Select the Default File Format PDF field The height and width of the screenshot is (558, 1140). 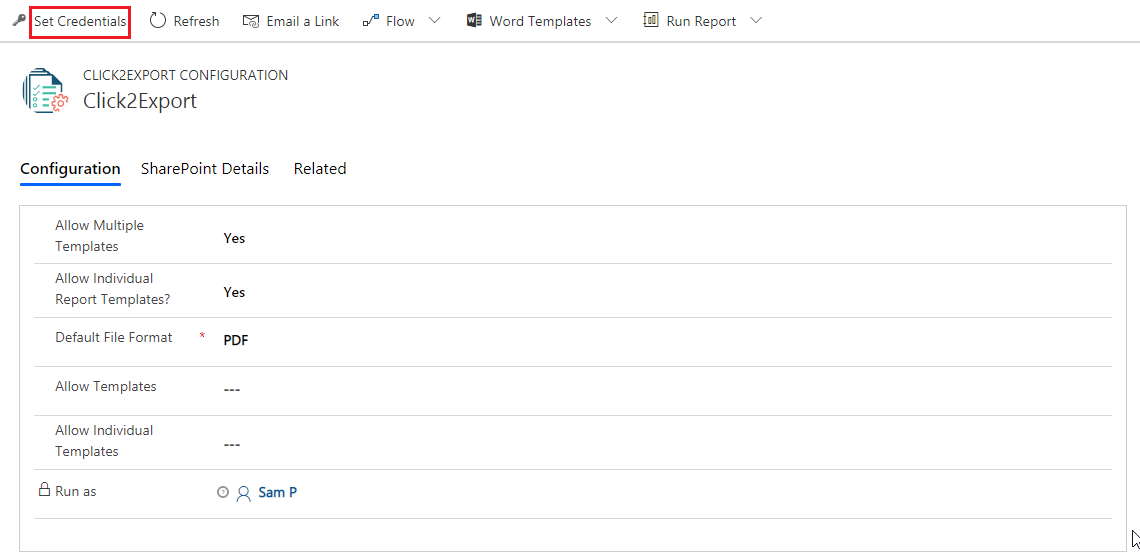coord(236,340)
